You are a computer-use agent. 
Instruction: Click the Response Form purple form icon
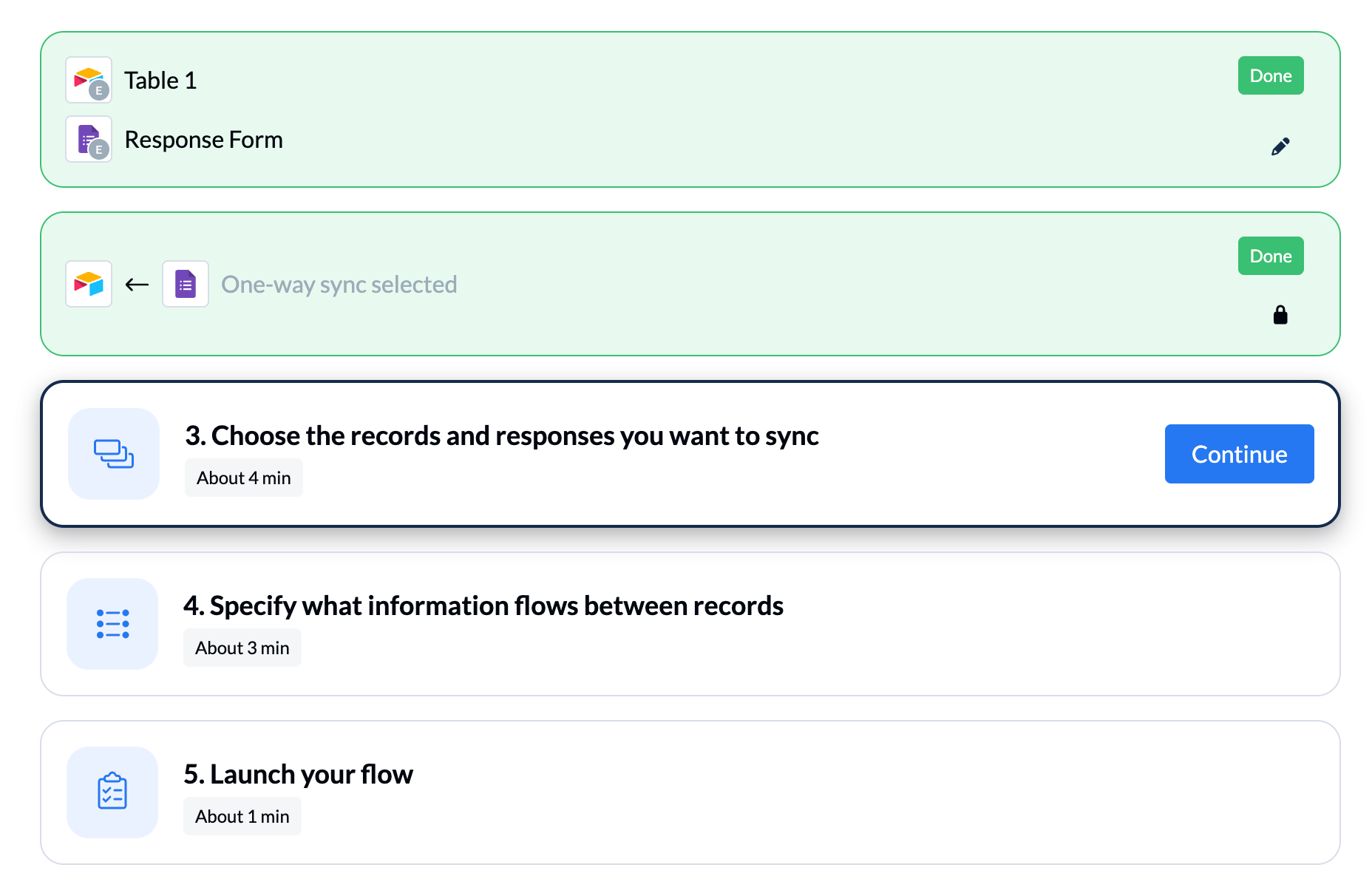(x=88, y=139)
